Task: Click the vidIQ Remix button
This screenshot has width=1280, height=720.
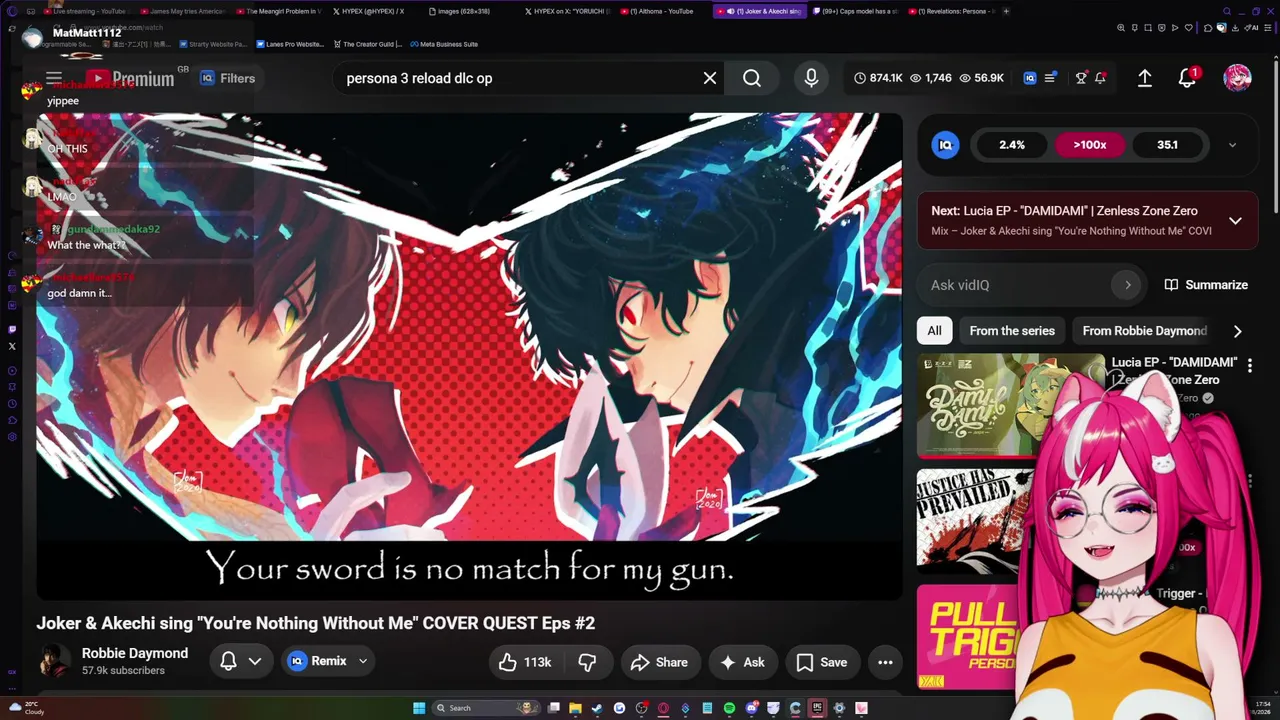Action: pyautogui.click(x=317, y=661)
